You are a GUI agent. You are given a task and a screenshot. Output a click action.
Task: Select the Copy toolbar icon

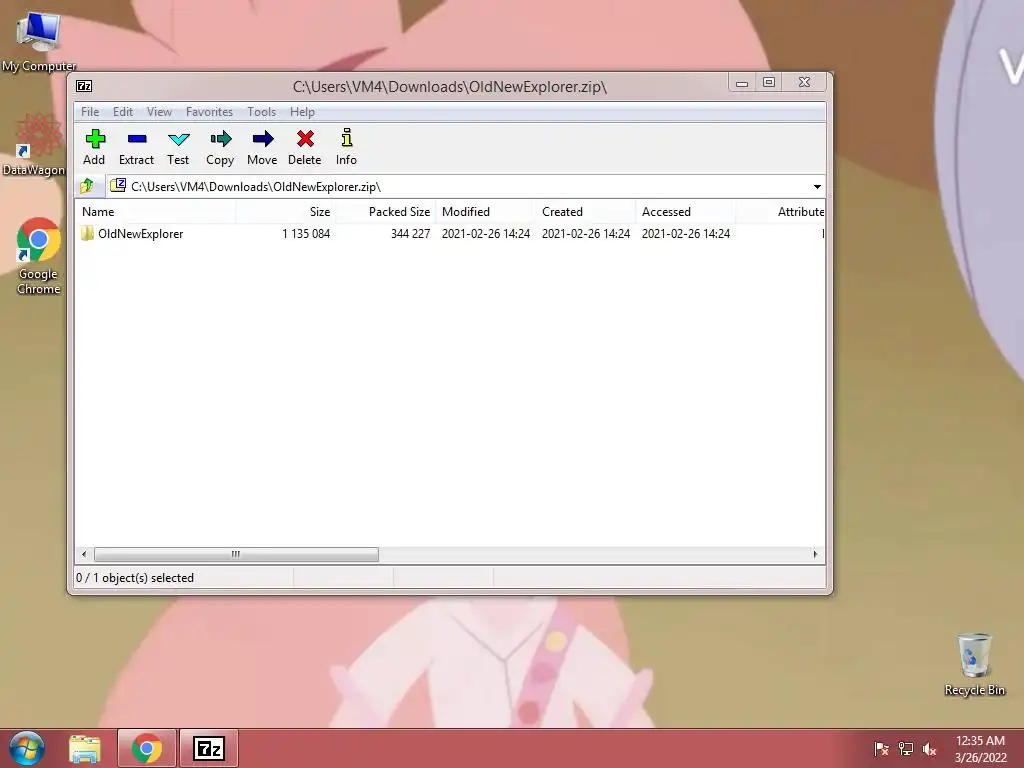(220, 148)
